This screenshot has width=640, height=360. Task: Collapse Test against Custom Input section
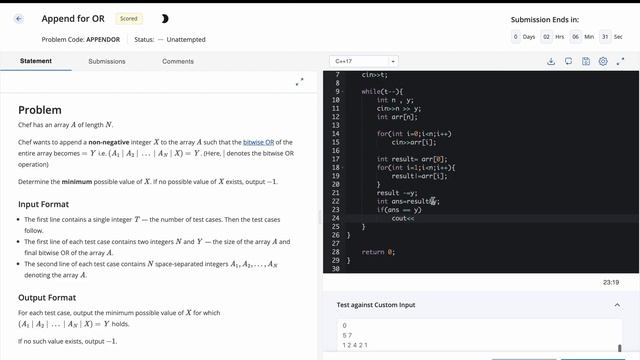617,305
